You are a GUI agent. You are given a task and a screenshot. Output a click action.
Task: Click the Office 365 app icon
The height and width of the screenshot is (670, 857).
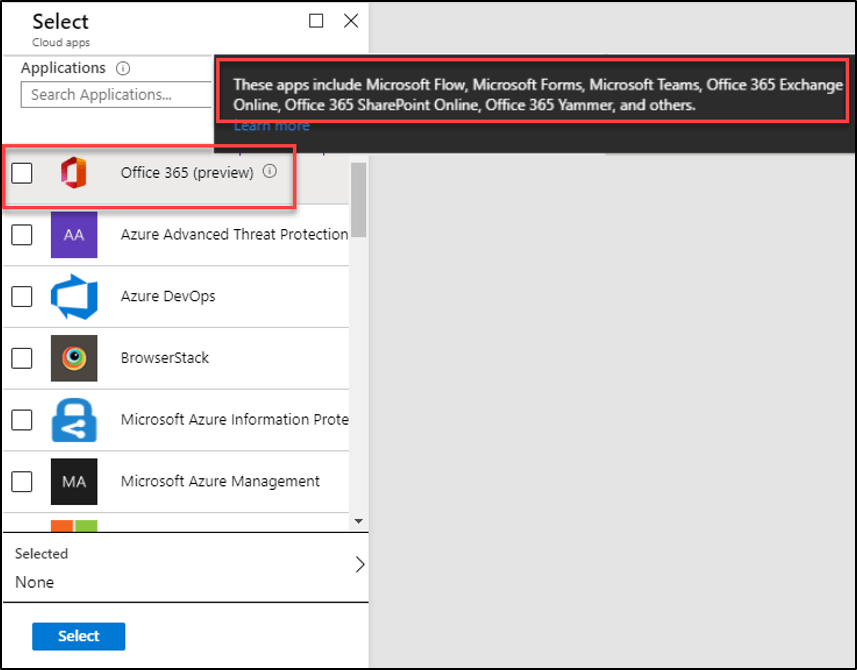[x=74, y=173]
